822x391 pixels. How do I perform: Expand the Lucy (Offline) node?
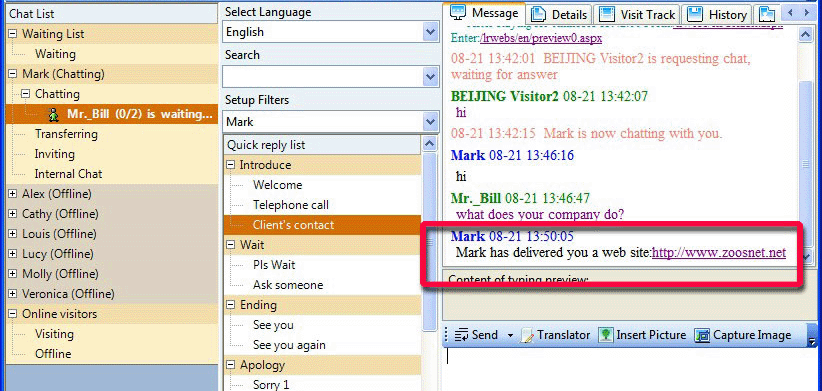[13, 254]
